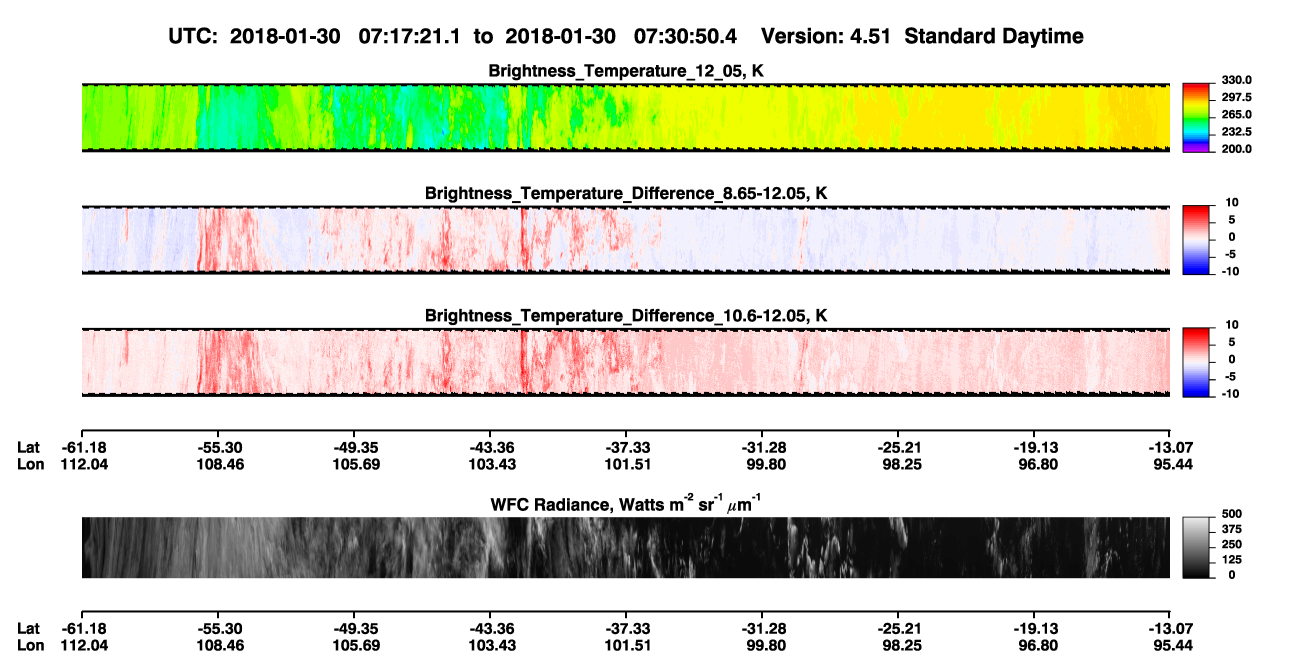
Task: Click the 'UTC:' label in the header
Action: click(195, 37)
